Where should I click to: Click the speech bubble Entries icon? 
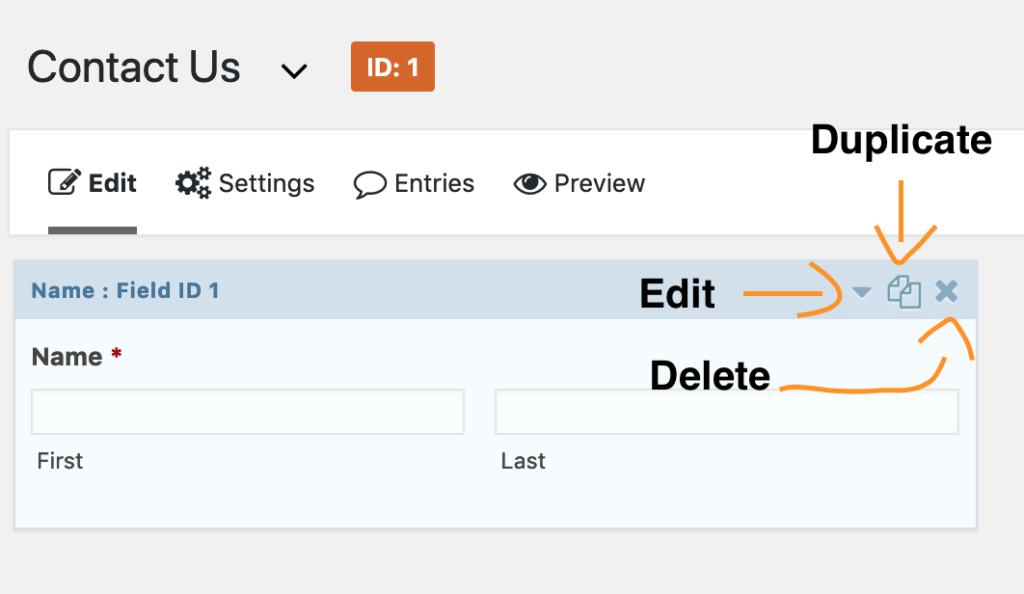[x=370, y=184]
